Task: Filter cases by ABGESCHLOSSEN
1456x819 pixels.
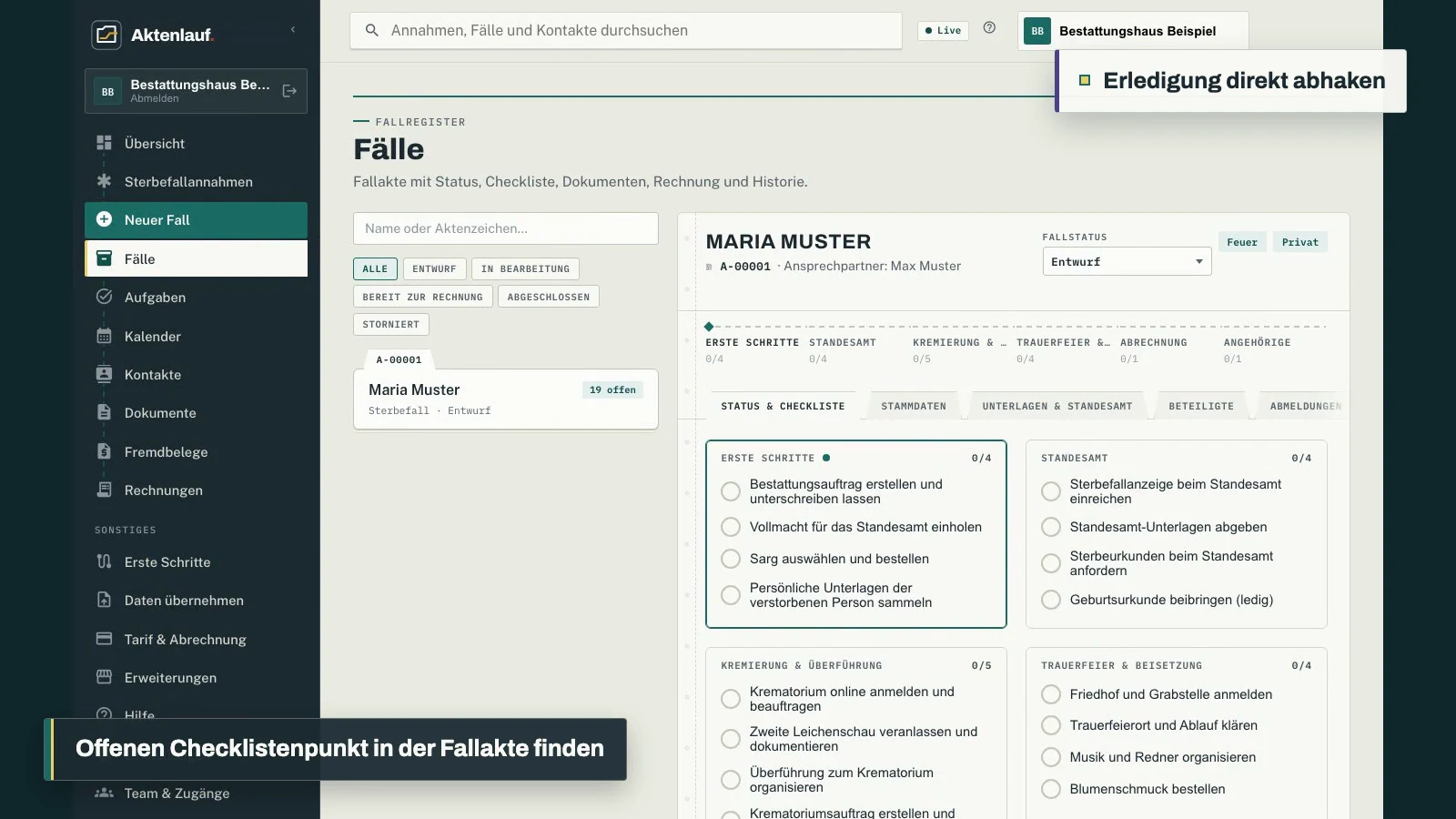Action: (x=549, y=297)
